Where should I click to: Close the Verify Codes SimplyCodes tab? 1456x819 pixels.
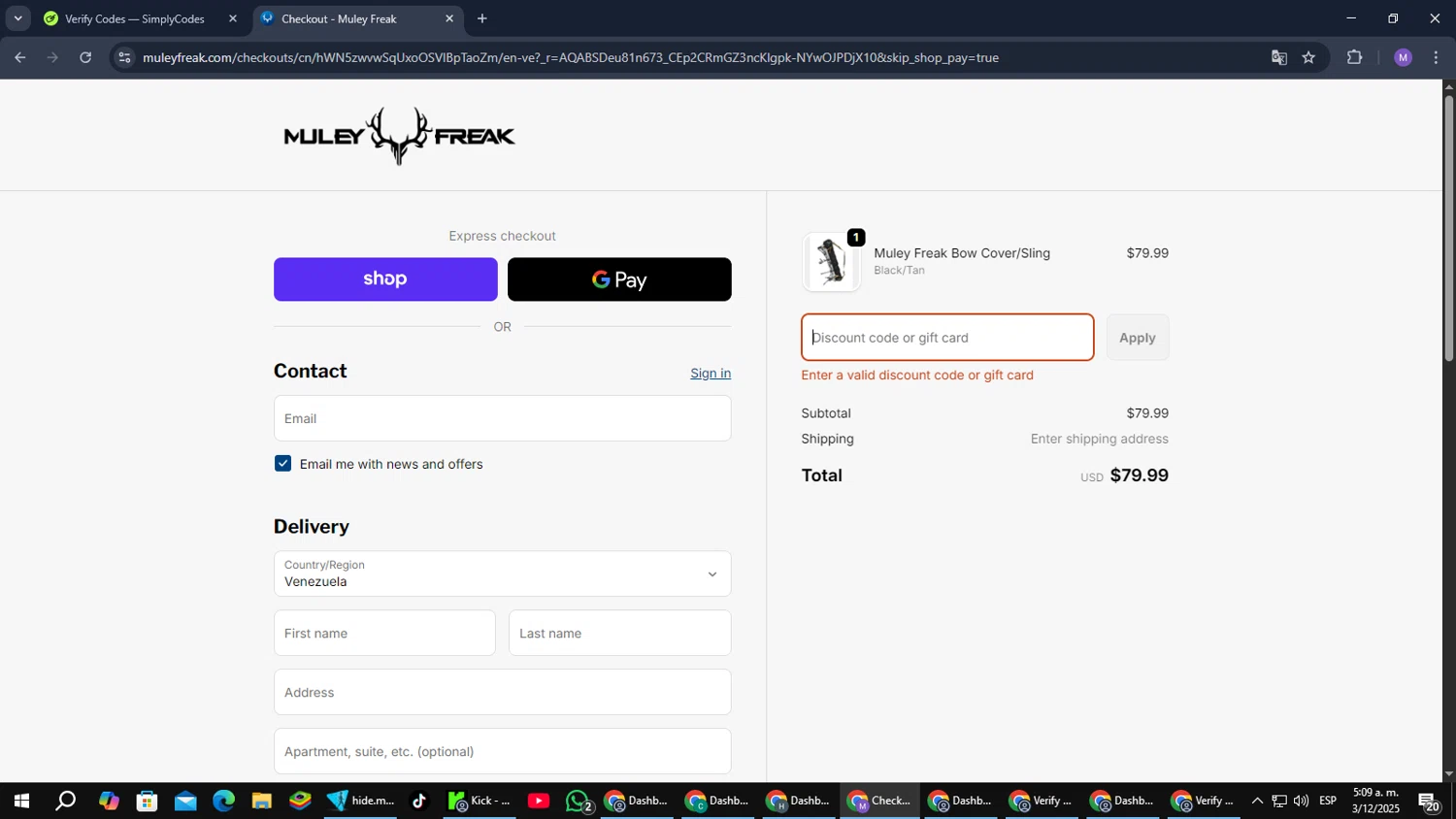[x=233, y=18]
